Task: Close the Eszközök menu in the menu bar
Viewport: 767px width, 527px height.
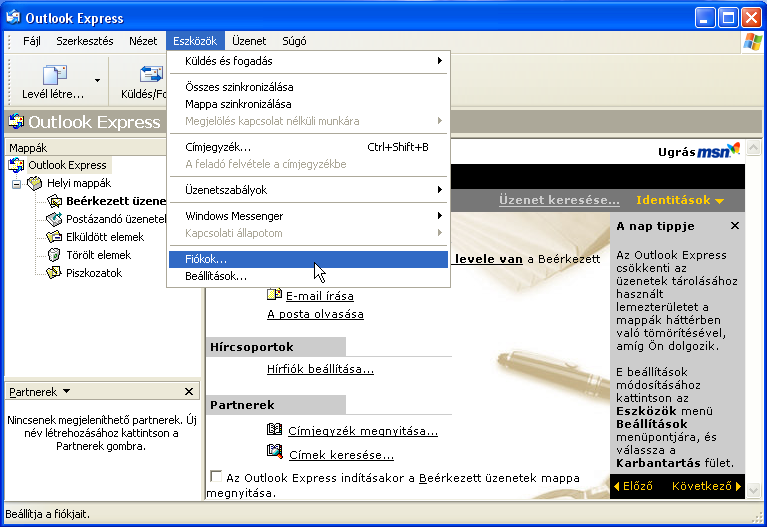Action: 195,41
